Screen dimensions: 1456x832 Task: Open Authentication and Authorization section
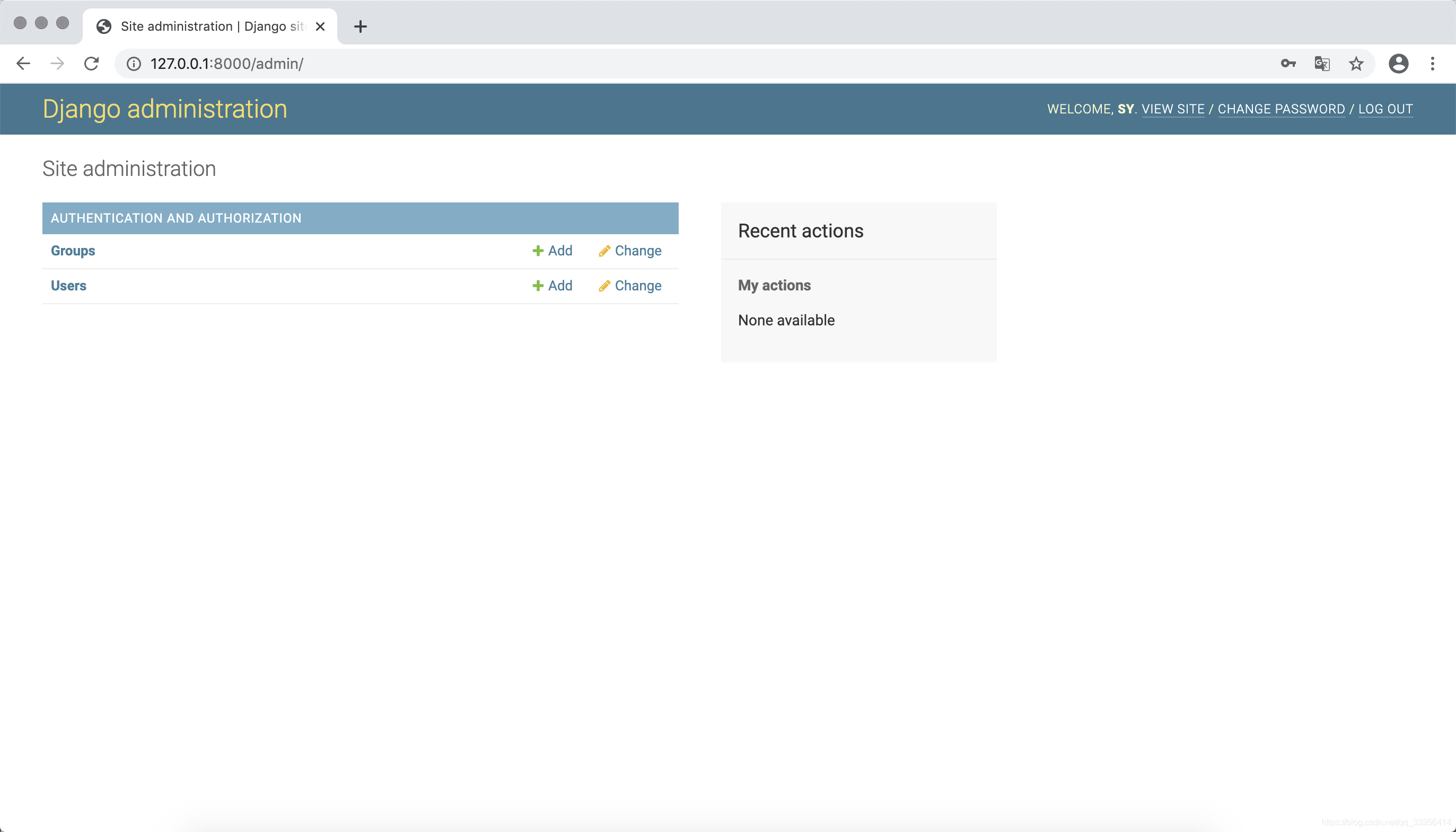(176, 218)
